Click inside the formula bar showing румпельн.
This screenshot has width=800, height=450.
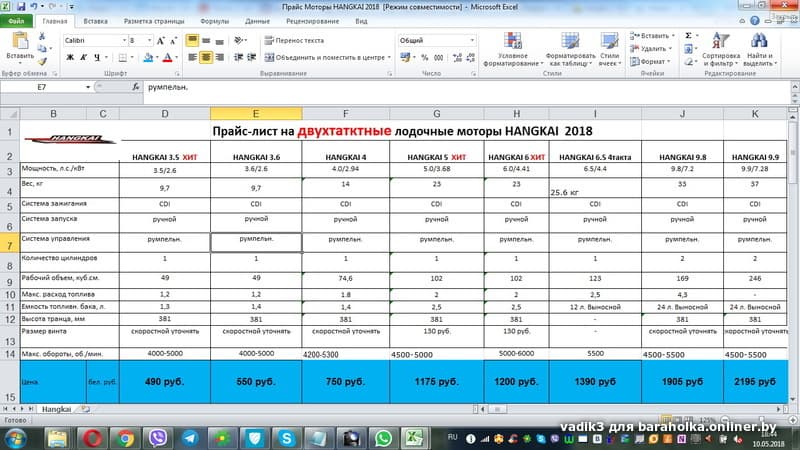(x=467, y=87)
